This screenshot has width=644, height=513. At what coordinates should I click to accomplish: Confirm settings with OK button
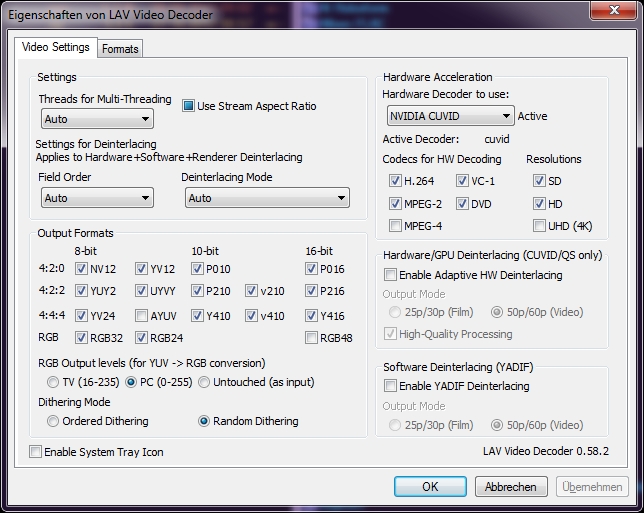[x=430, y=487]
